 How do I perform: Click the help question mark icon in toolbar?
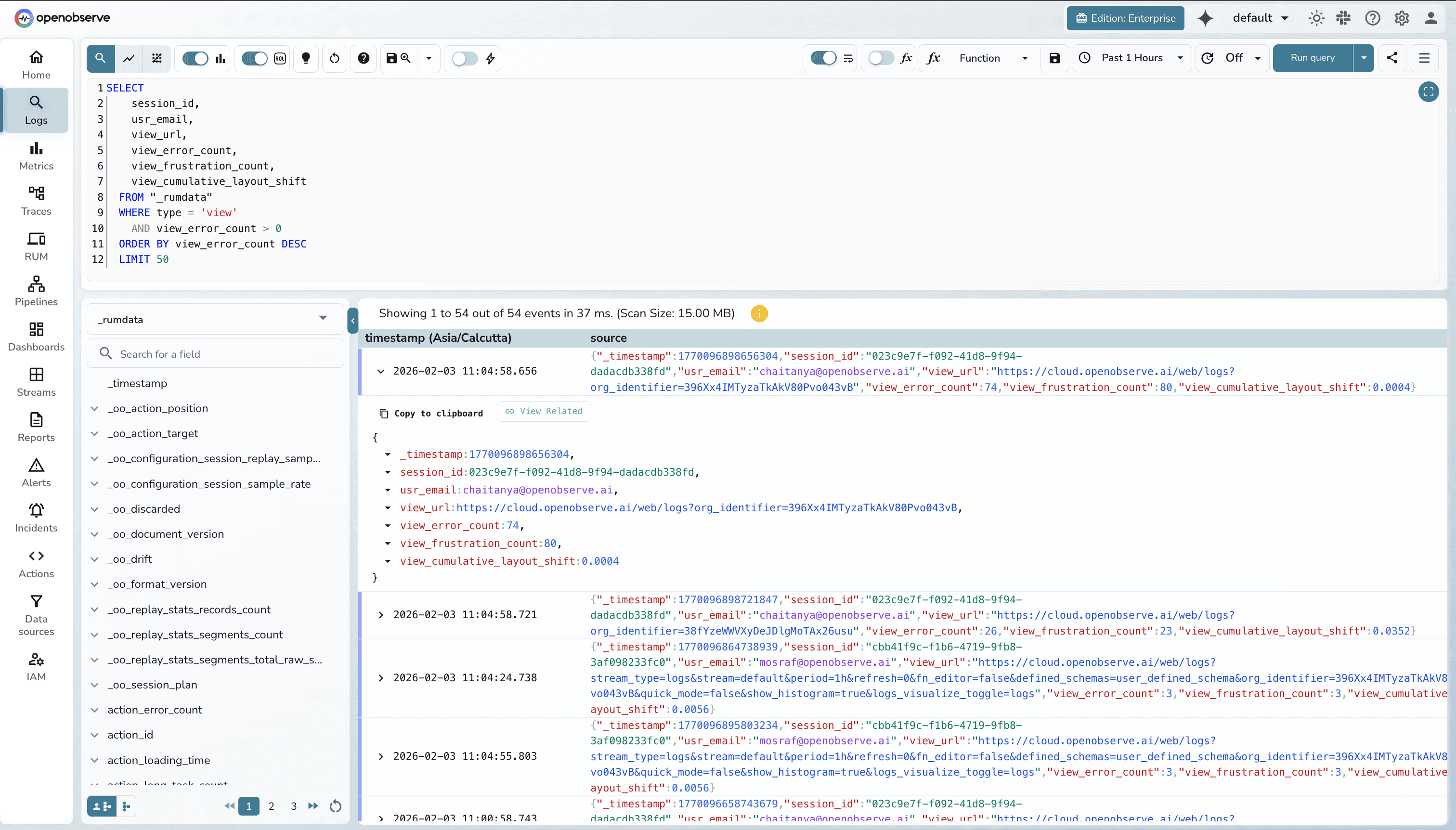(x=363, y=58)
